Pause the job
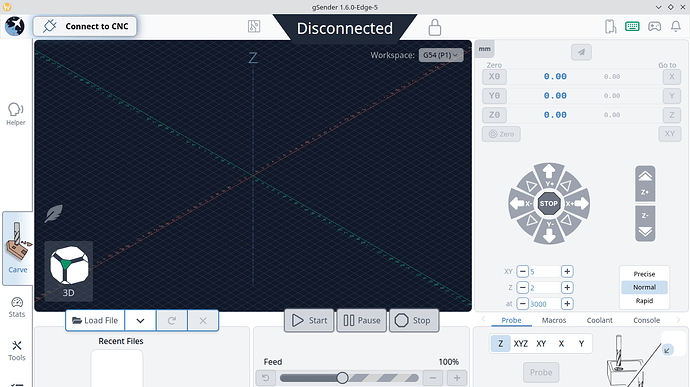This screenshot has width=690, height=387. [362, 321]
